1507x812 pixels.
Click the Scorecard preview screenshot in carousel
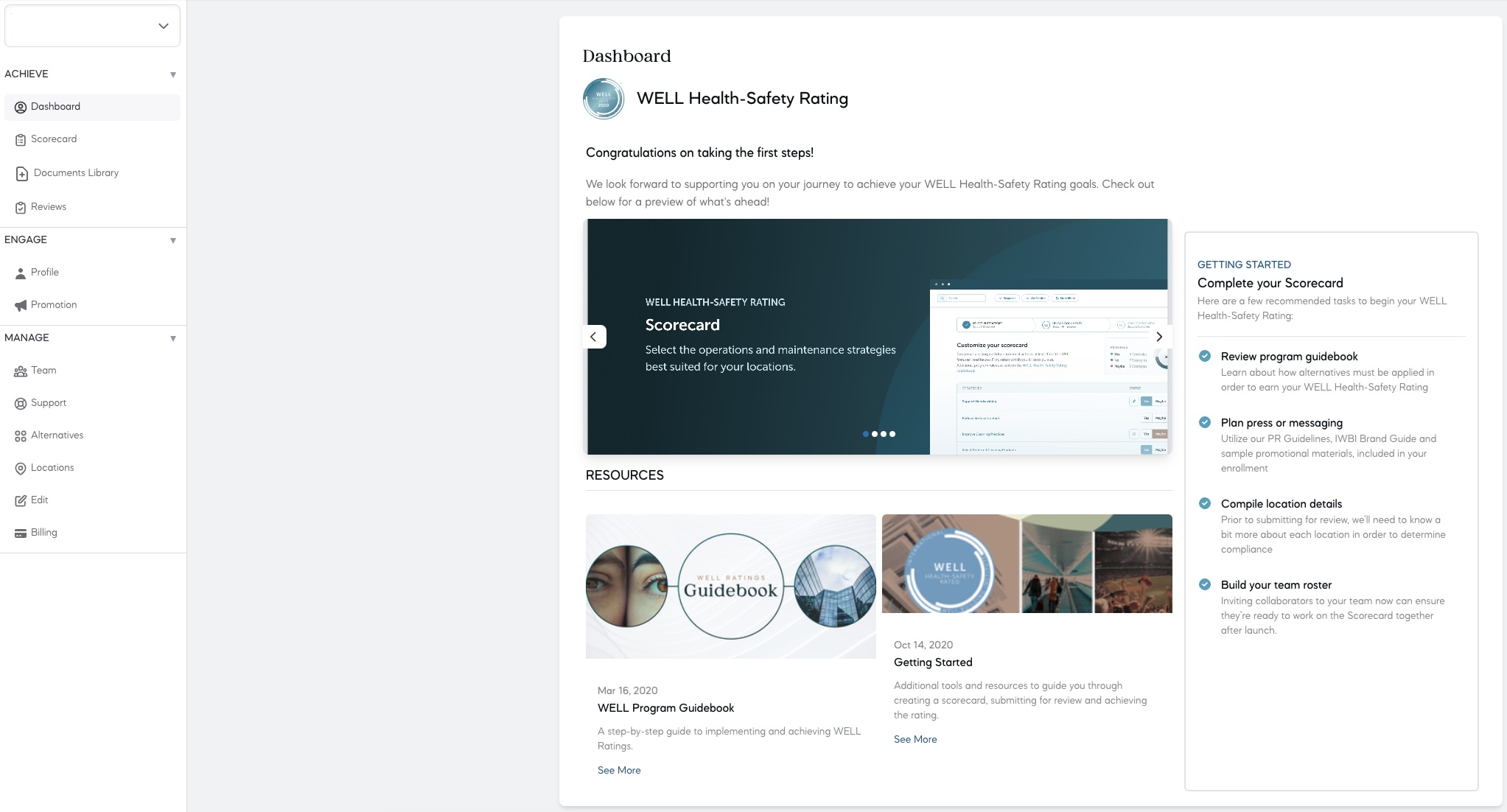pos(1049,367)
